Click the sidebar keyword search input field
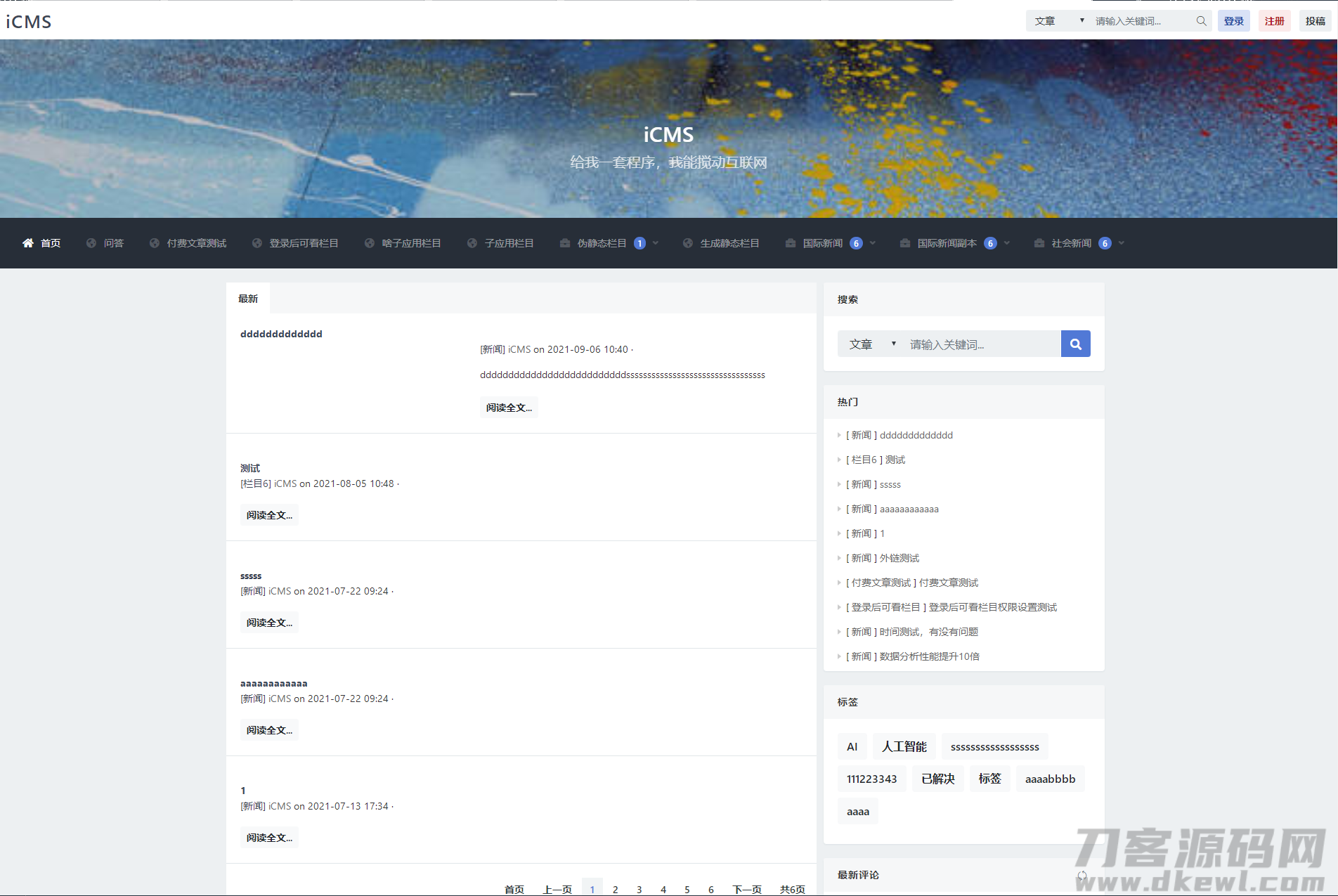Image resolution: width=1338 pixels, height=896 pixels. point(980,344)
